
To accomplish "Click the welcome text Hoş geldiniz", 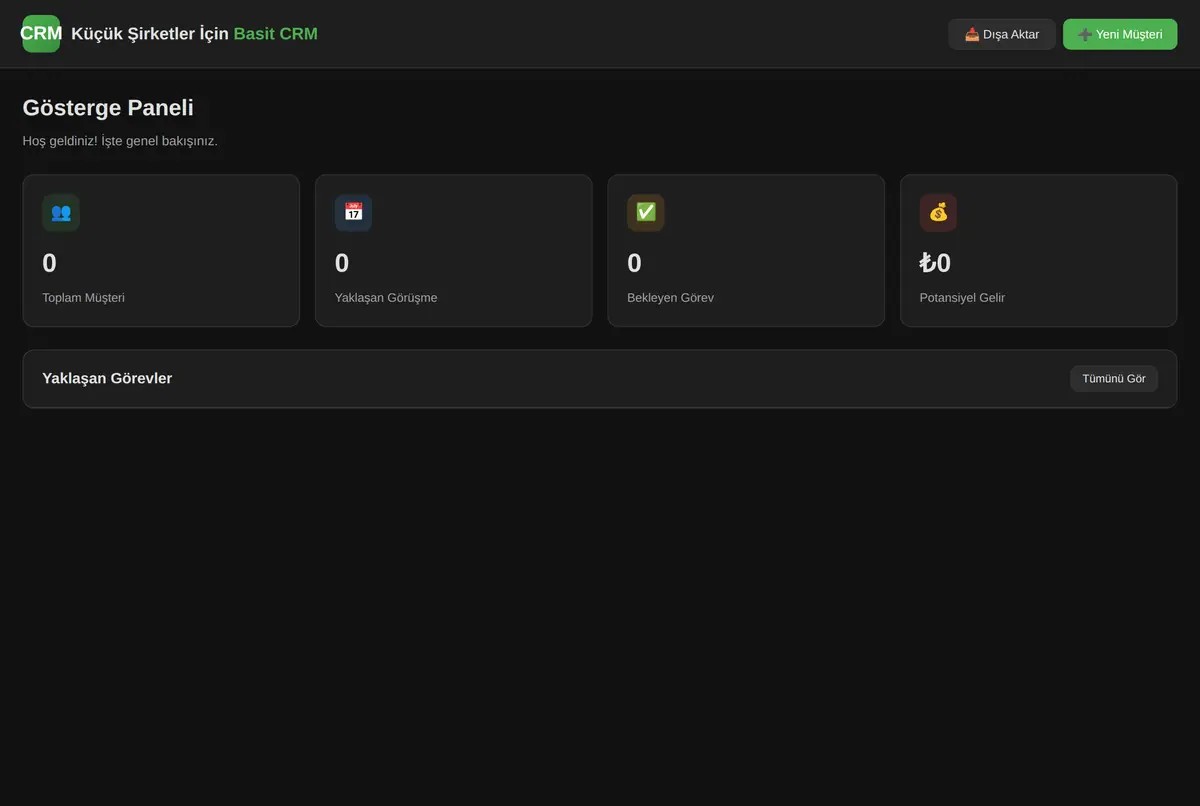I will coord(120,141).
